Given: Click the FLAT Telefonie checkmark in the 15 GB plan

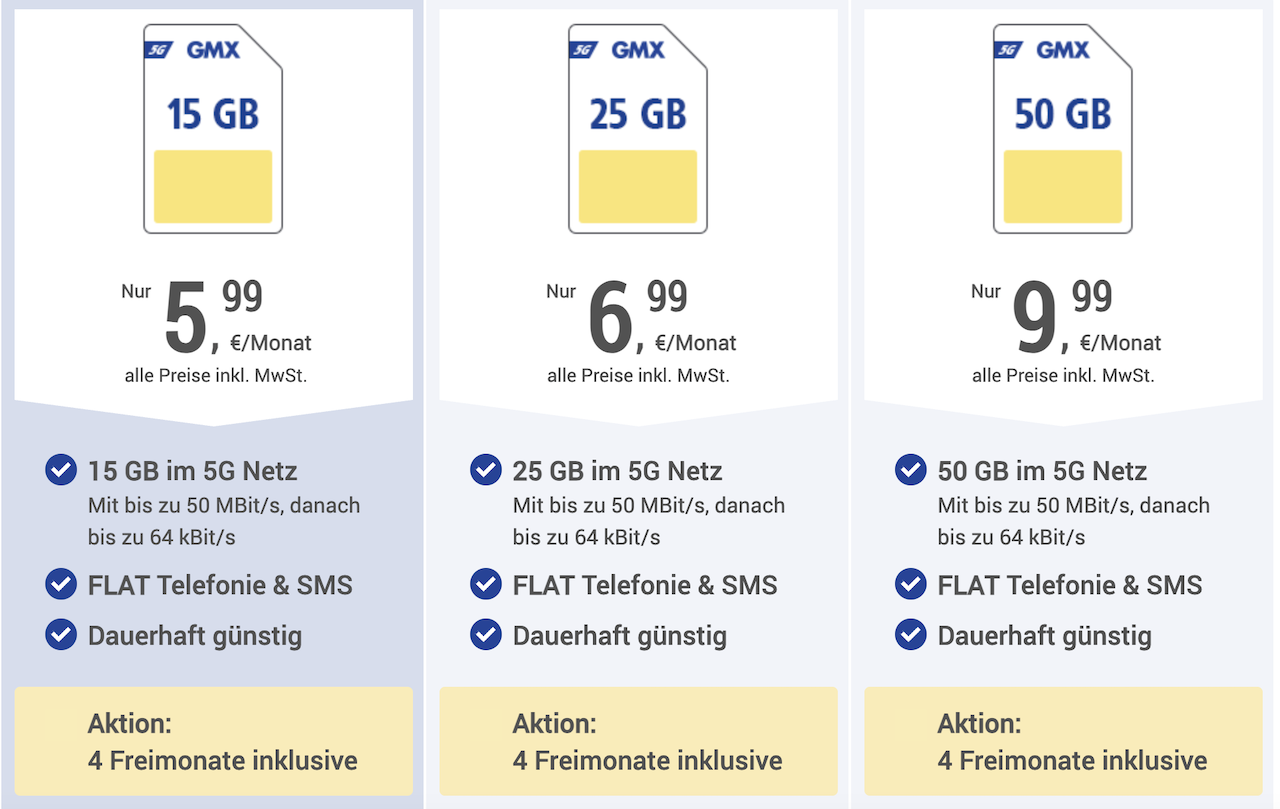Looking at the screenshot, I should click(61, 584).
